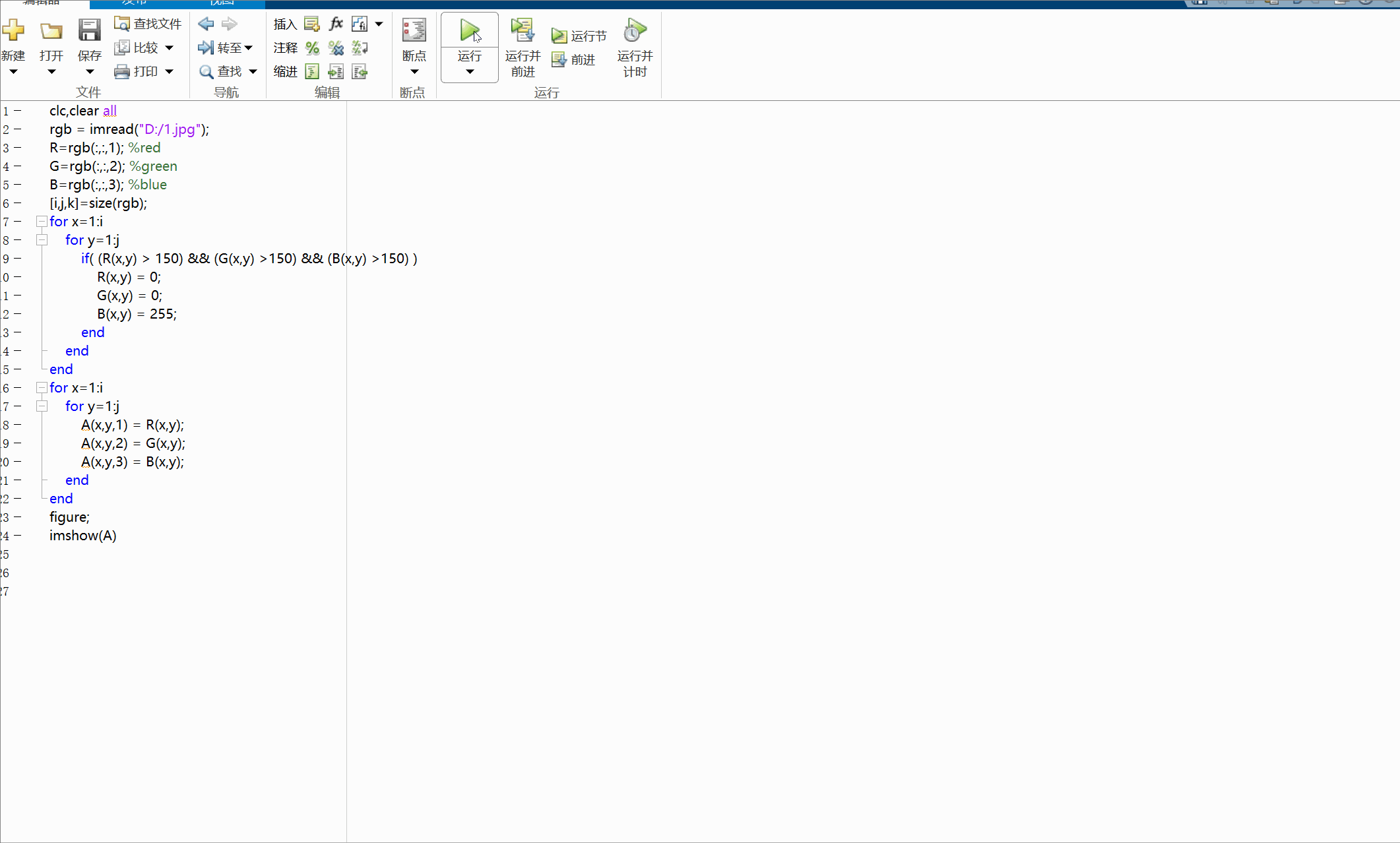
Task: Click the uncomment icon with crossed percent
Action: click(336, 47)
